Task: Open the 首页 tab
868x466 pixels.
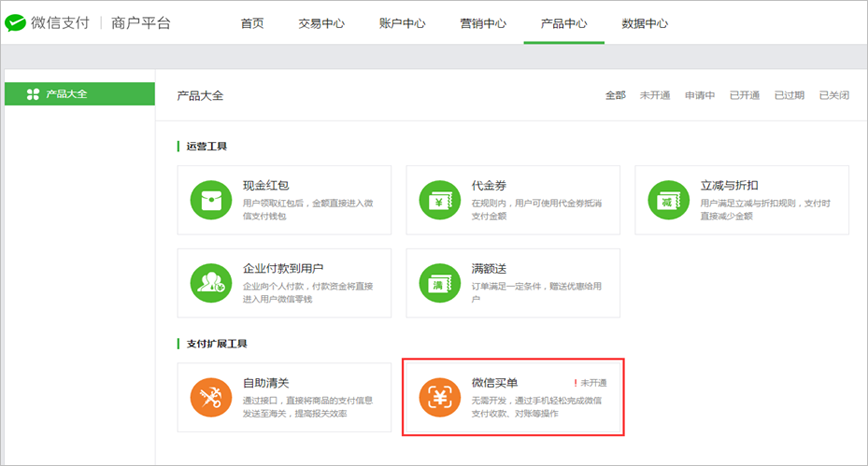Action: click(x=252, y=23)
